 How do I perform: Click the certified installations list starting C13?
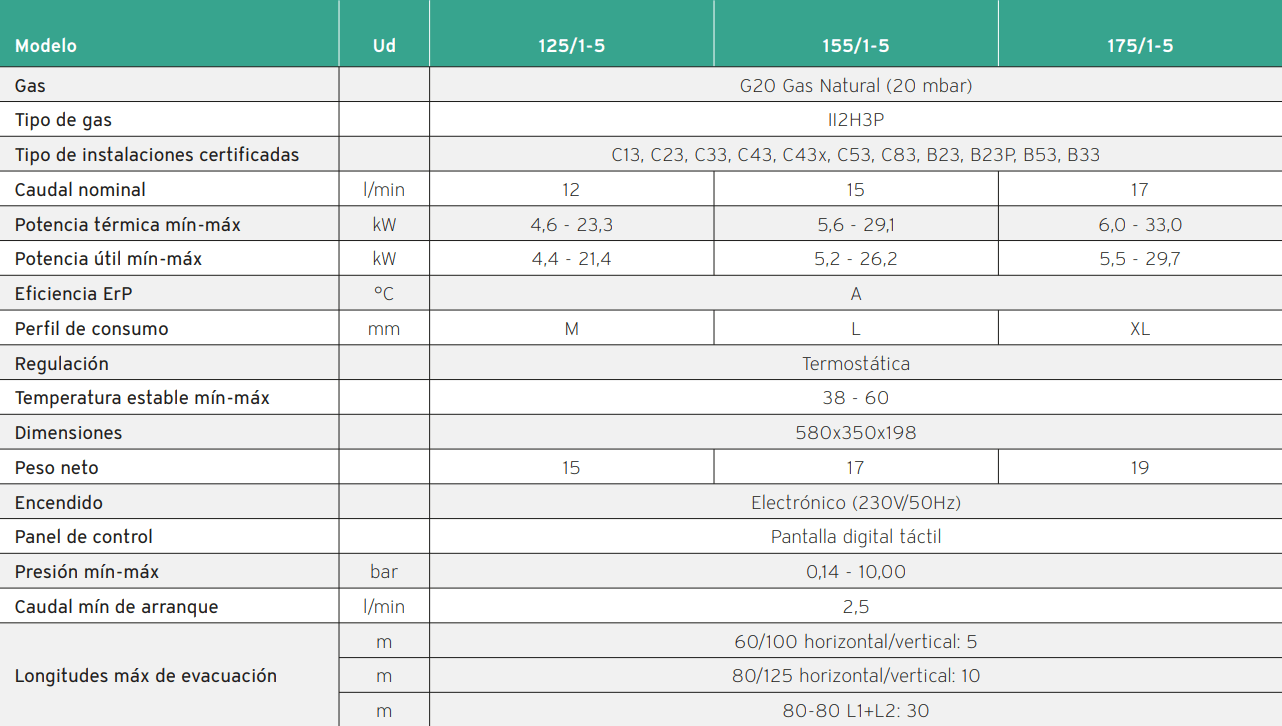pyautogui.click(x=856, y=155)
